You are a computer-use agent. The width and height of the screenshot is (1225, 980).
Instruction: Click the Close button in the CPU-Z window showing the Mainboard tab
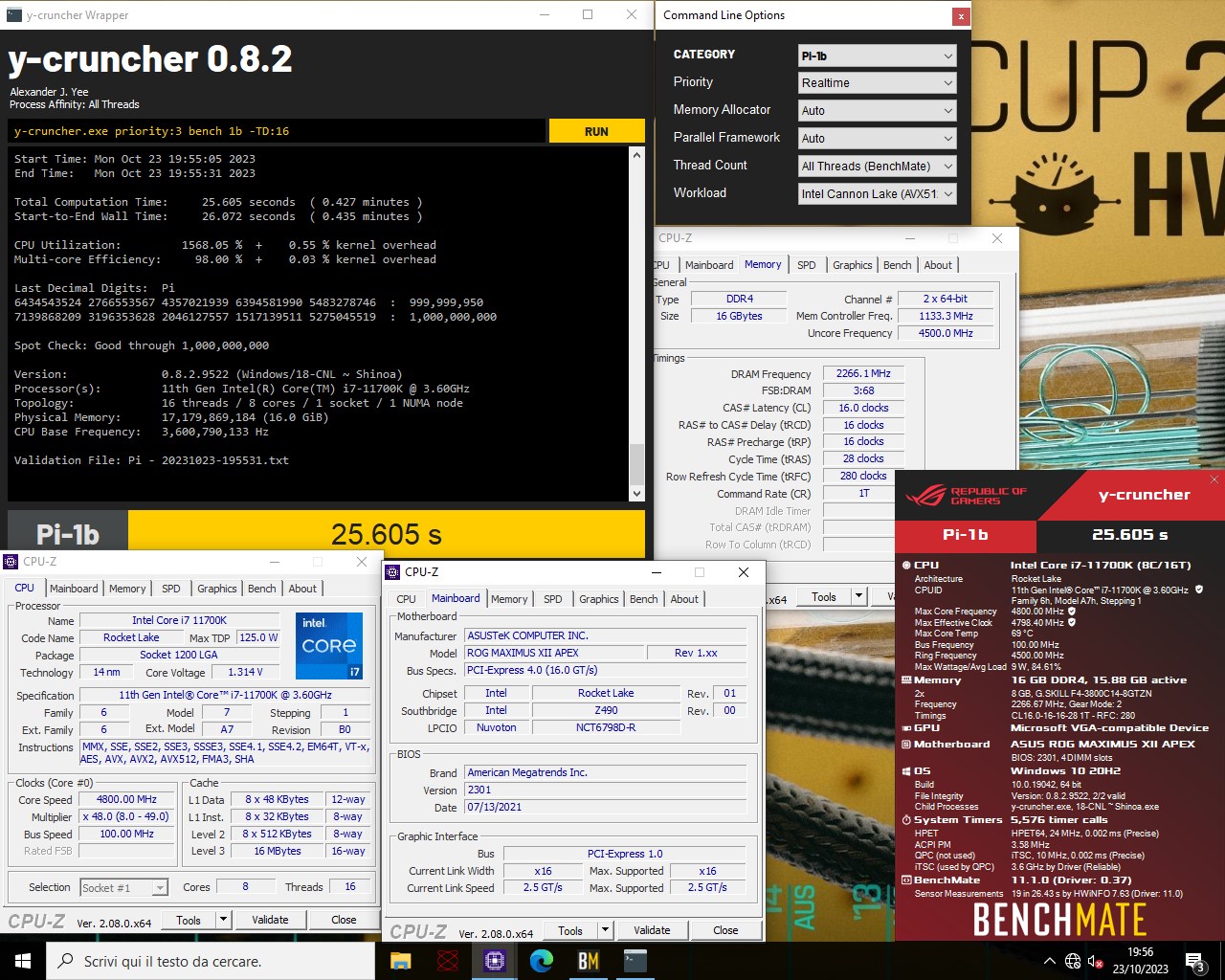pyautogui.click(x=725, y=930)
